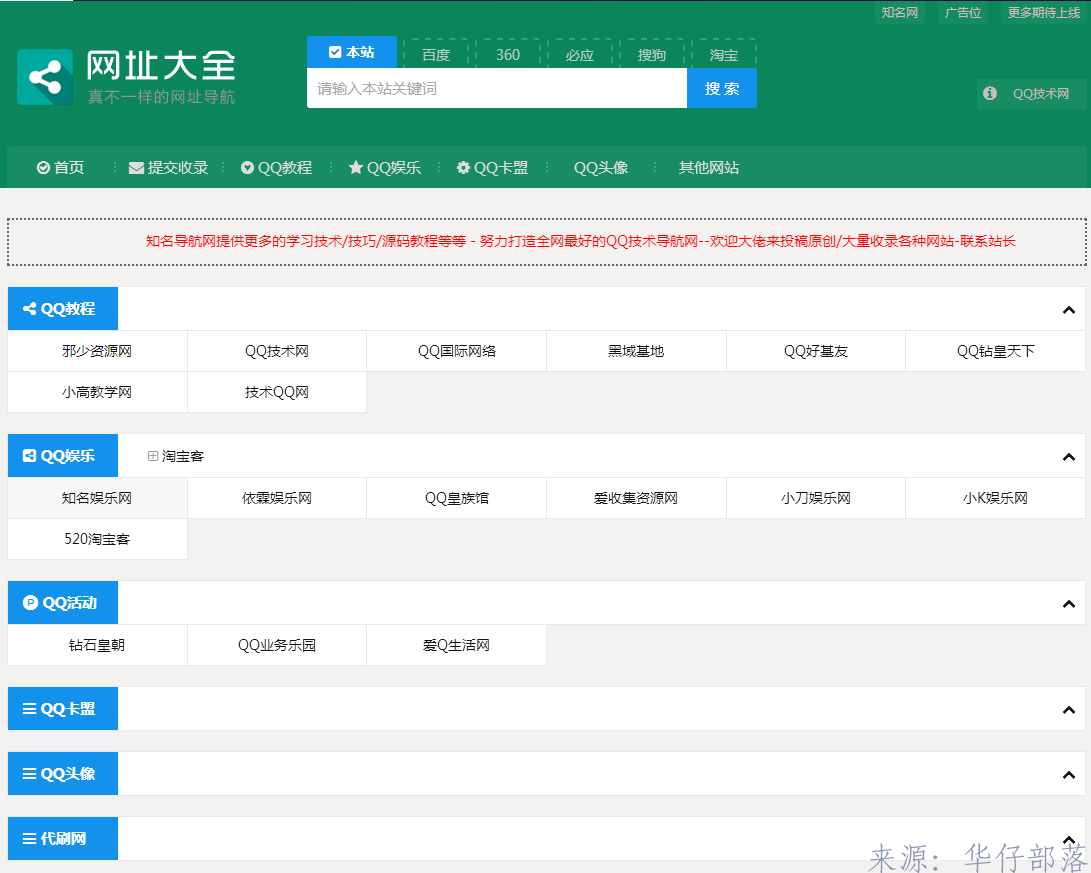
Task: Open the 小高教学网 link
Action: tap(97, 392)
